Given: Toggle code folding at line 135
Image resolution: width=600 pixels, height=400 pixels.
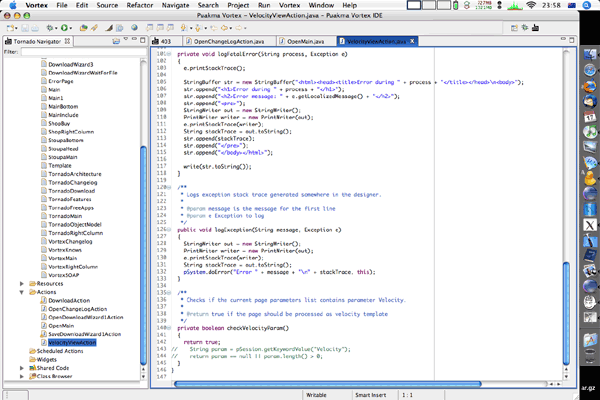Looking at the screenshot, I should pyautogui.click(x=169, y=293).
